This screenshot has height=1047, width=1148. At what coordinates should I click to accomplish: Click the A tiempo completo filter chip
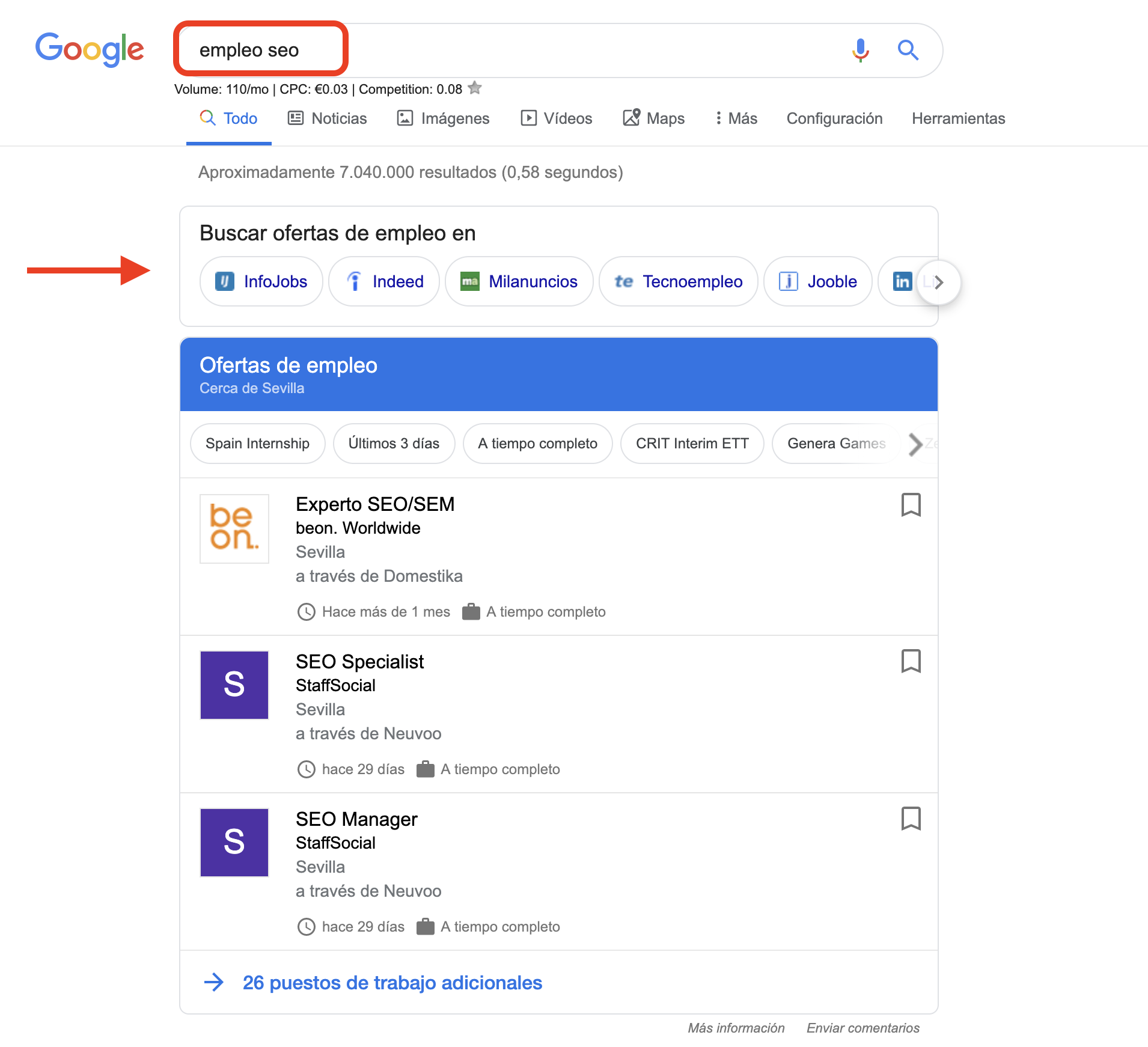538,444
